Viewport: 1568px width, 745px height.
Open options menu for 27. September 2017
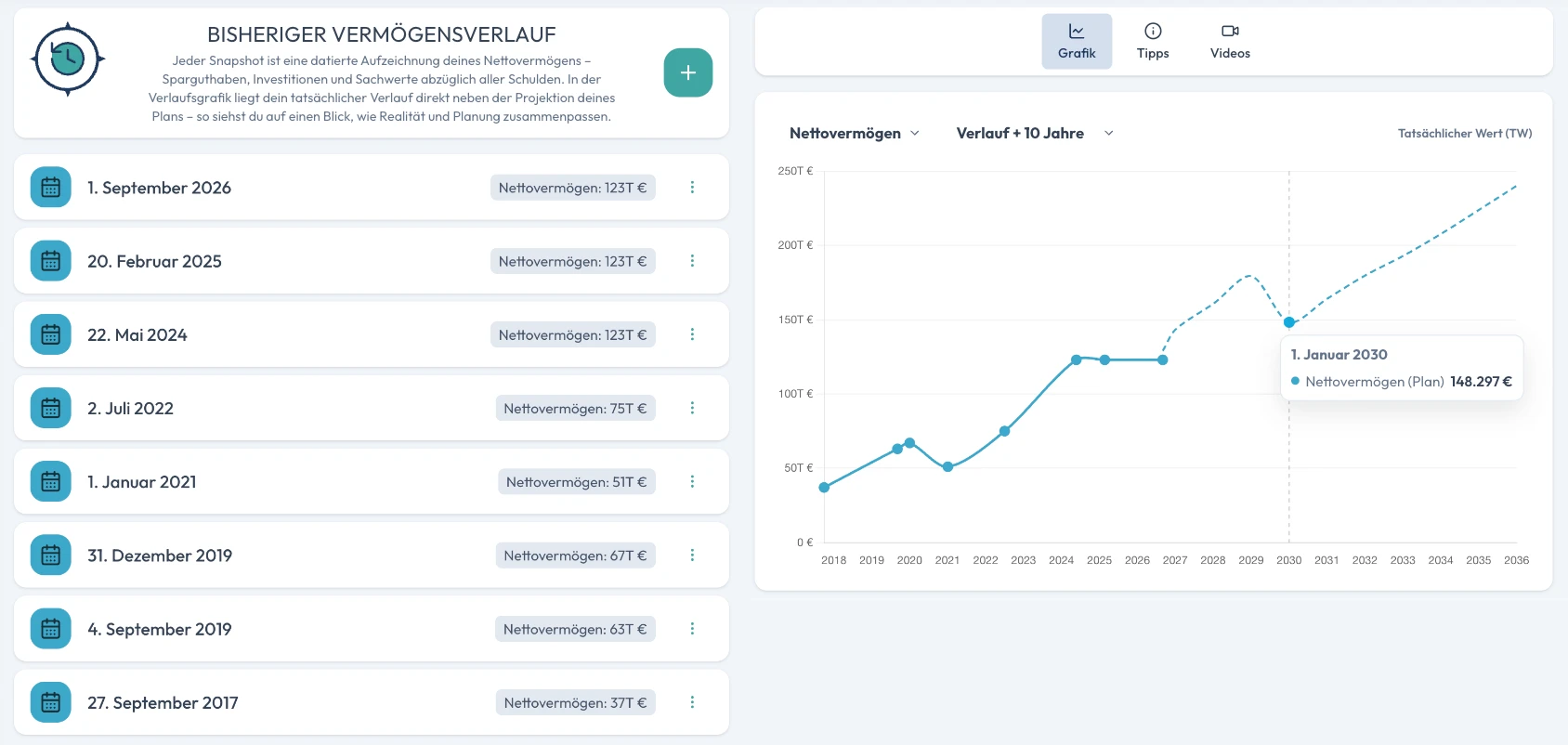tap(692, 702)
